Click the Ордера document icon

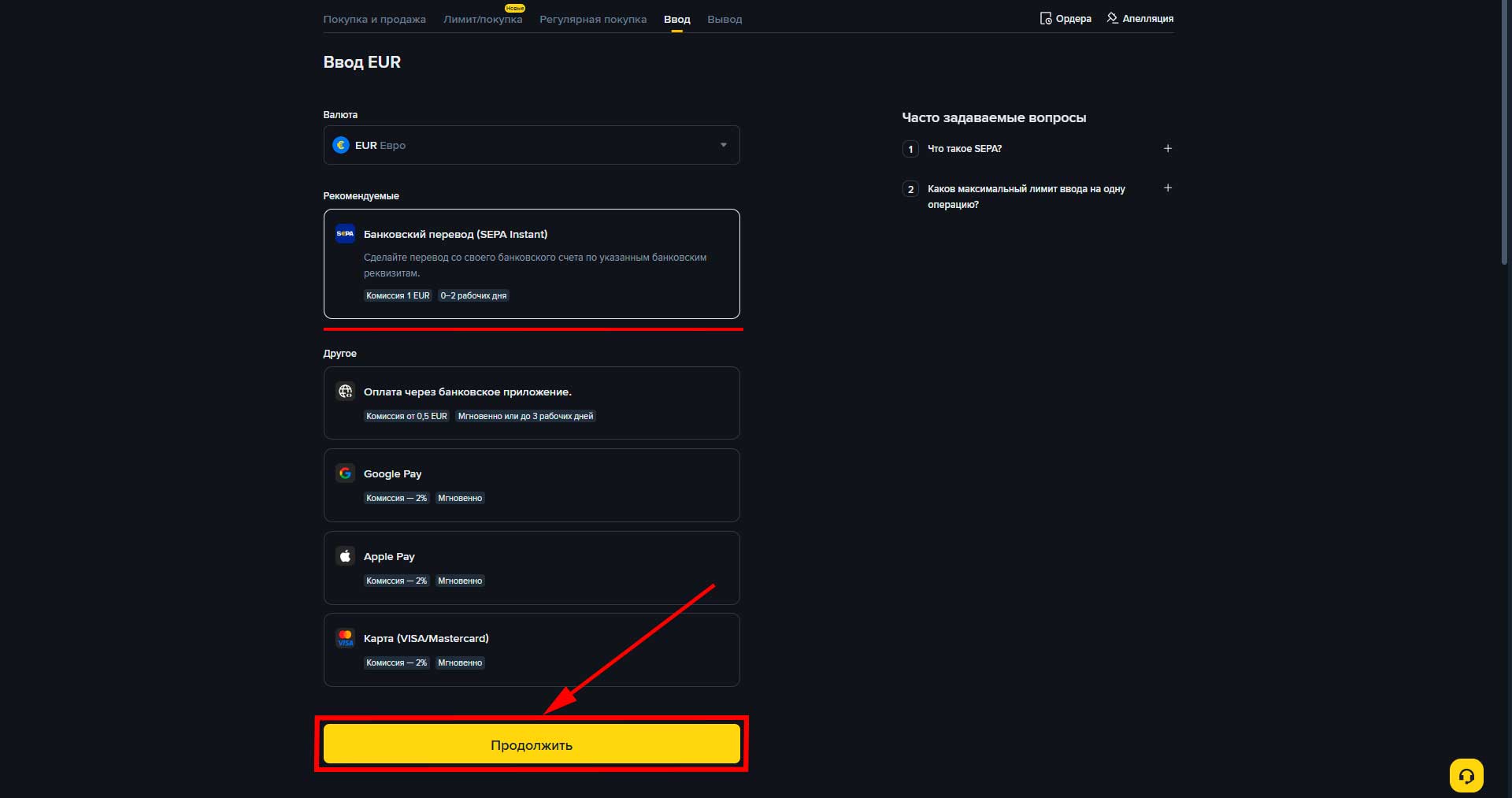1046,18
